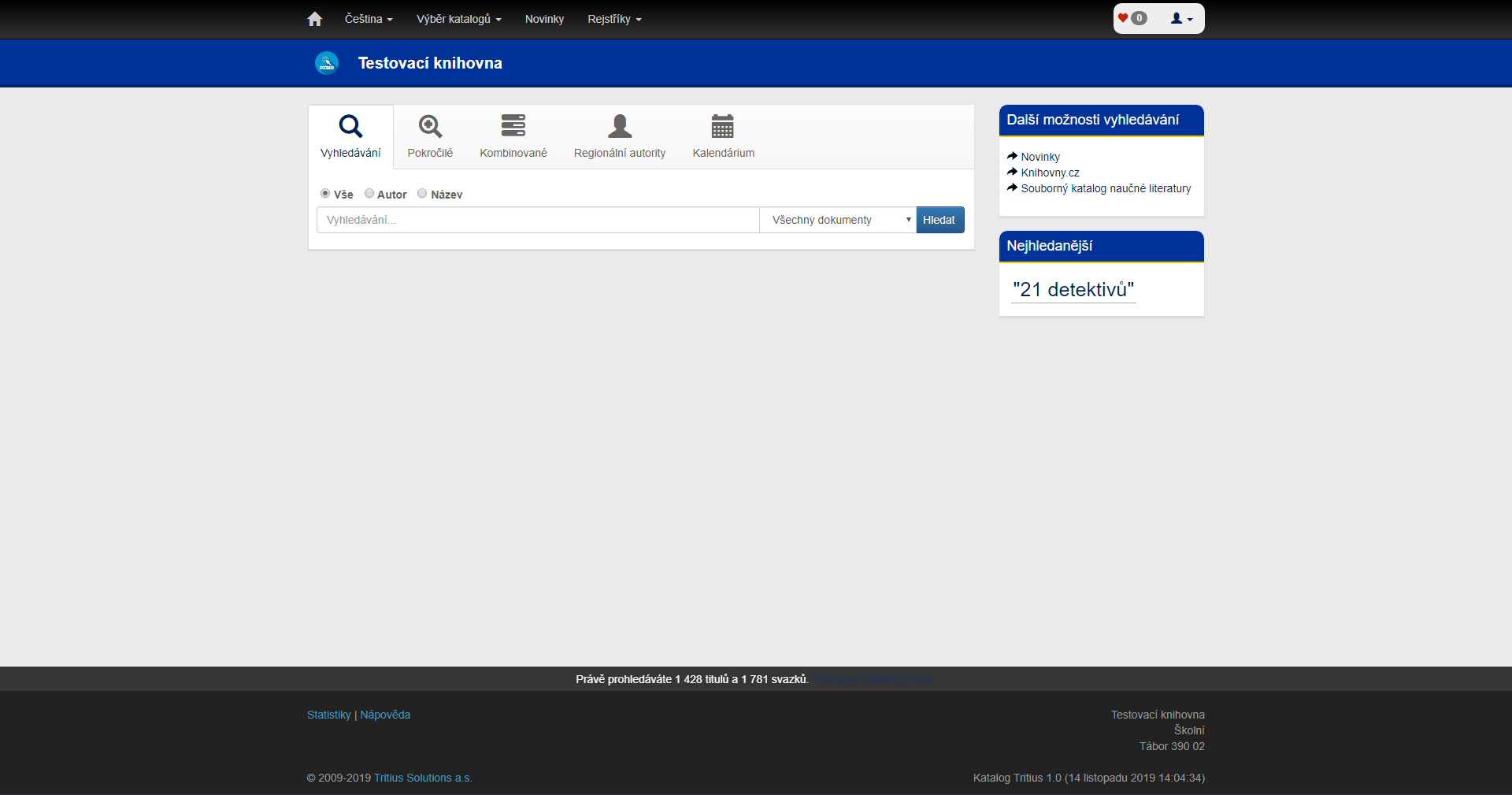The width and height of the screenshot is (1512, 795).
Task: Click the Katalog Tritius 1.0 version text
Action: coord(1089,778)
